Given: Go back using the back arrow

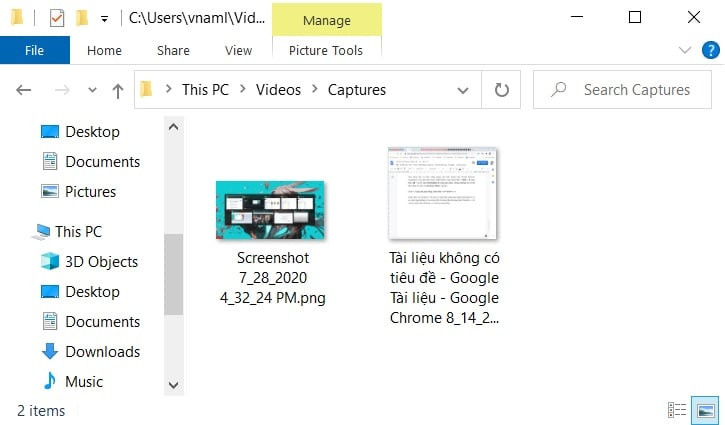Looking at the screenshot, I should 24,90.
